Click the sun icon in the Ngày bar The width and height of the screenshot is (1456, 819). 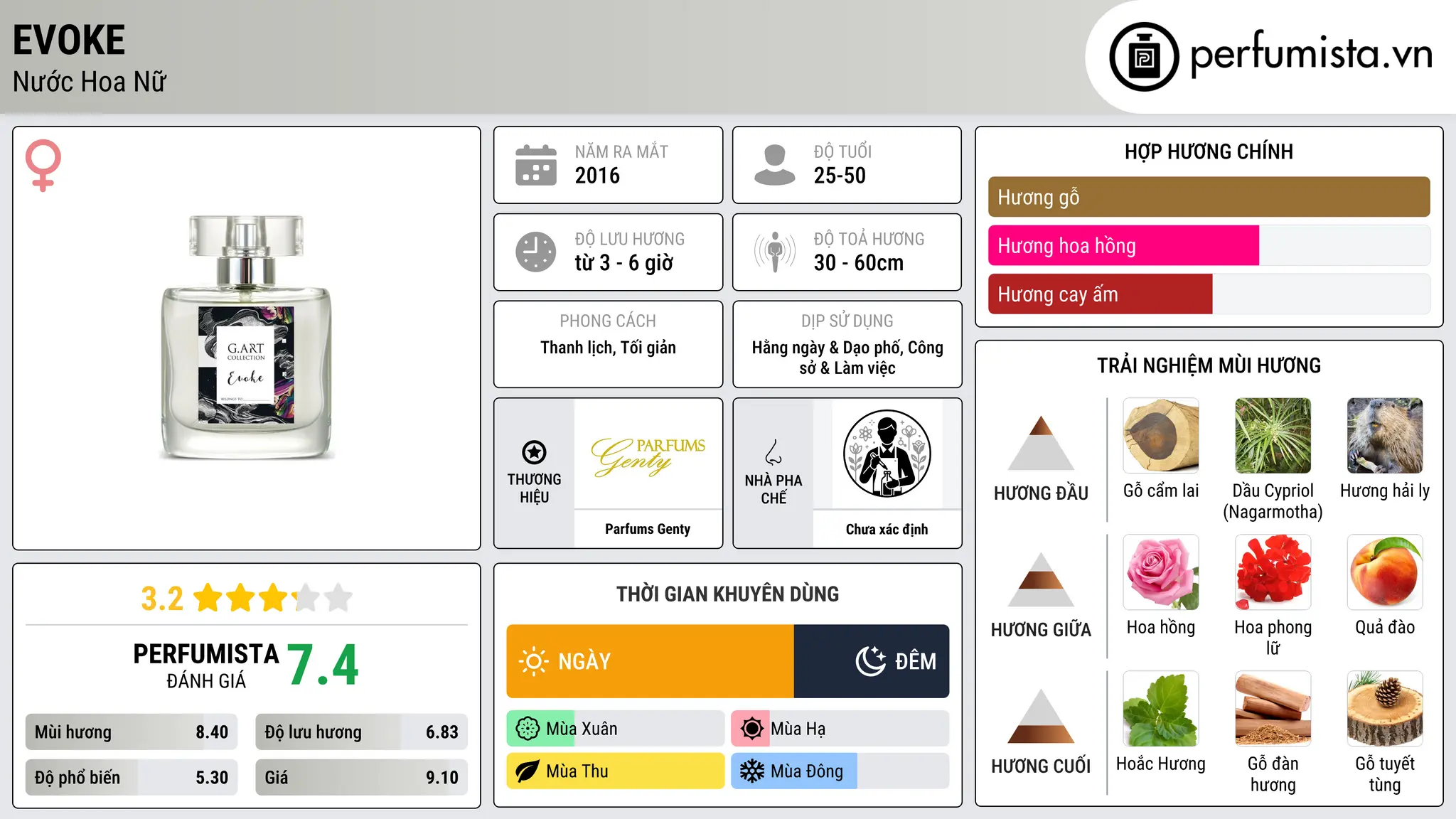pyautogui.click(x=533, y=661)
